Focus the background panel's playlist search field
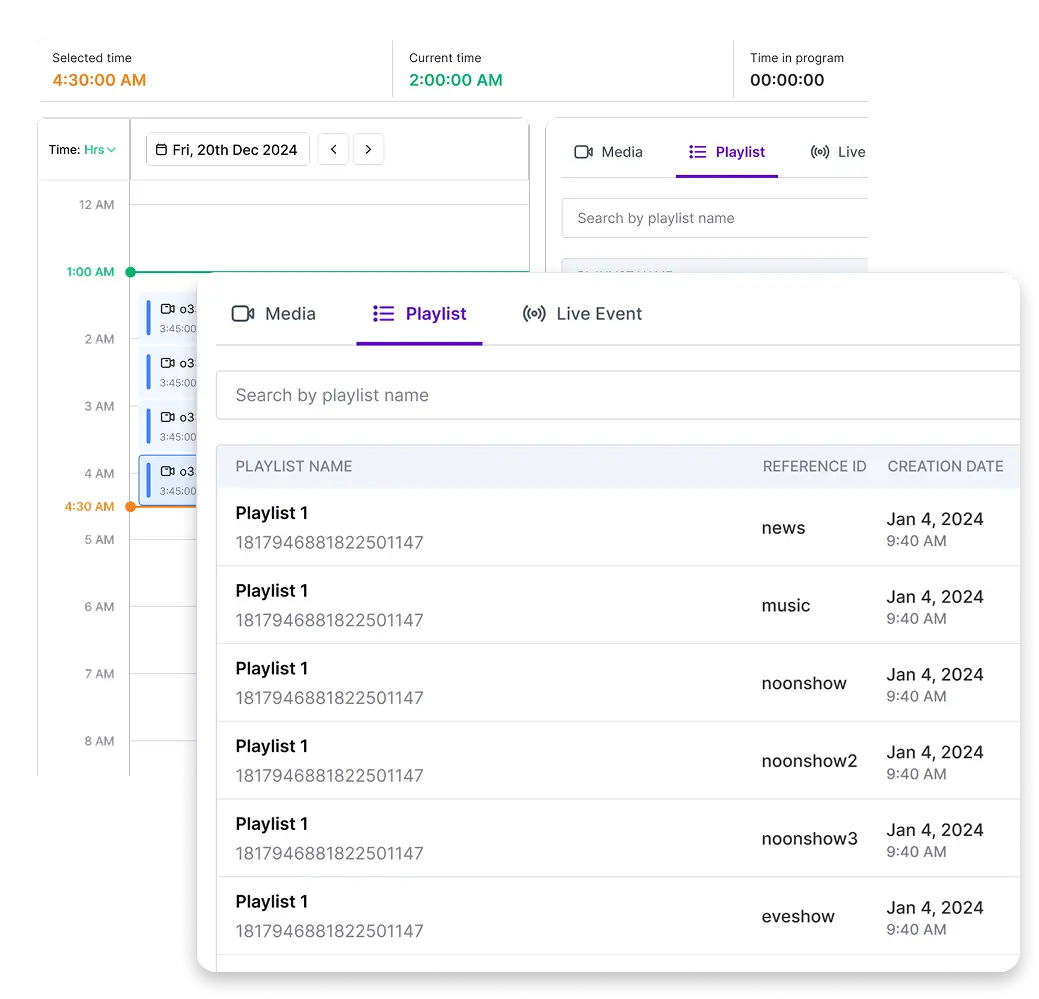The image size is (1039, 999). 715,218
